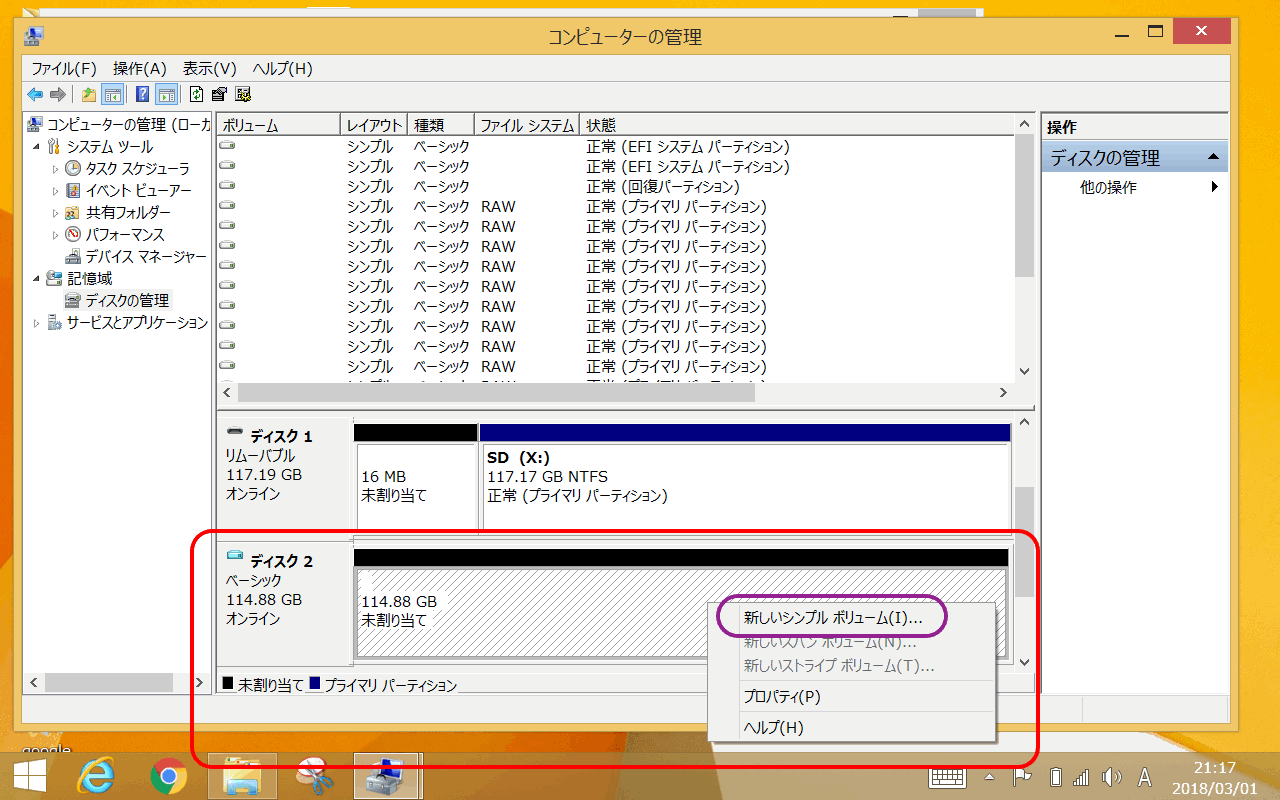Screen dimensions: 1280x800
Task: Click the ファイル システム column header
Action: (526, 126)
